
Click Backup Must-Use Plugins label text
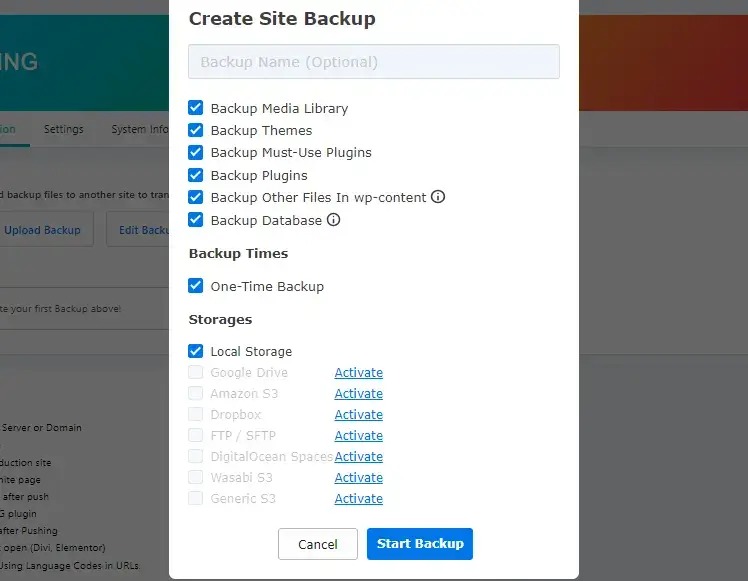coord(291,153)
